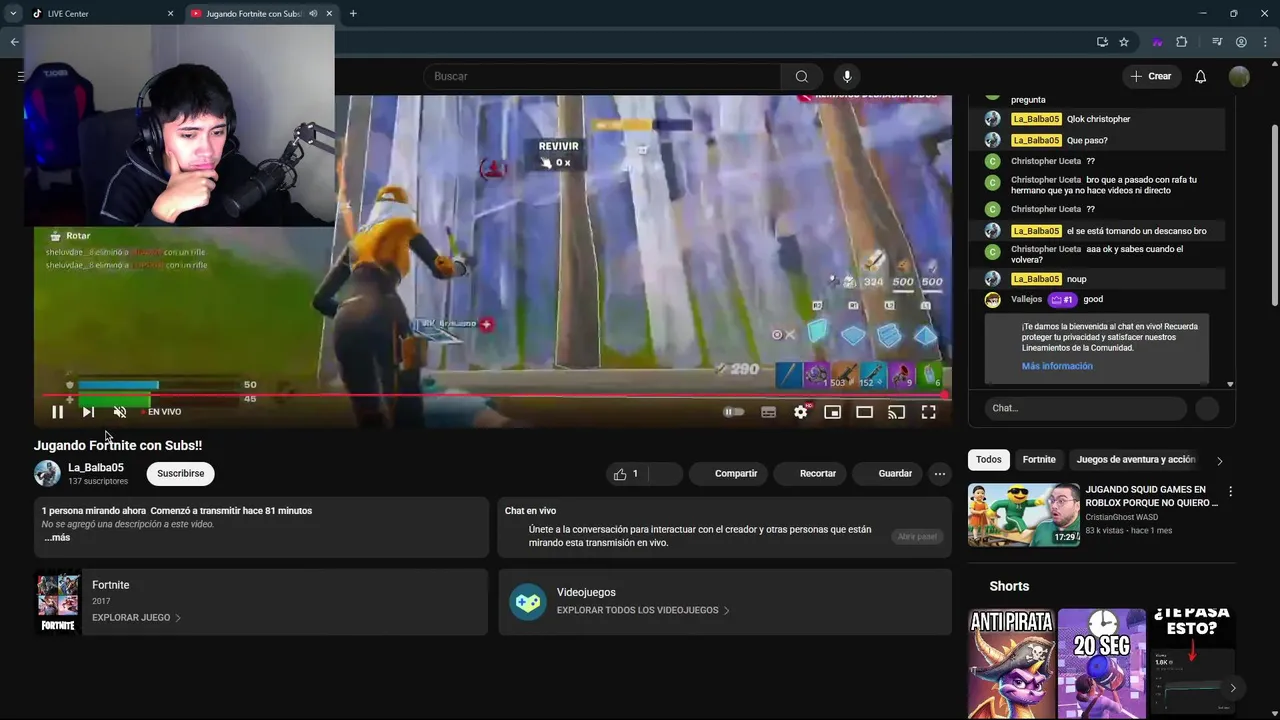Bookmark this page with star icon
Image resolution: width=1280 pixels, height=720 pixels.
click(x=1124, y=42)
